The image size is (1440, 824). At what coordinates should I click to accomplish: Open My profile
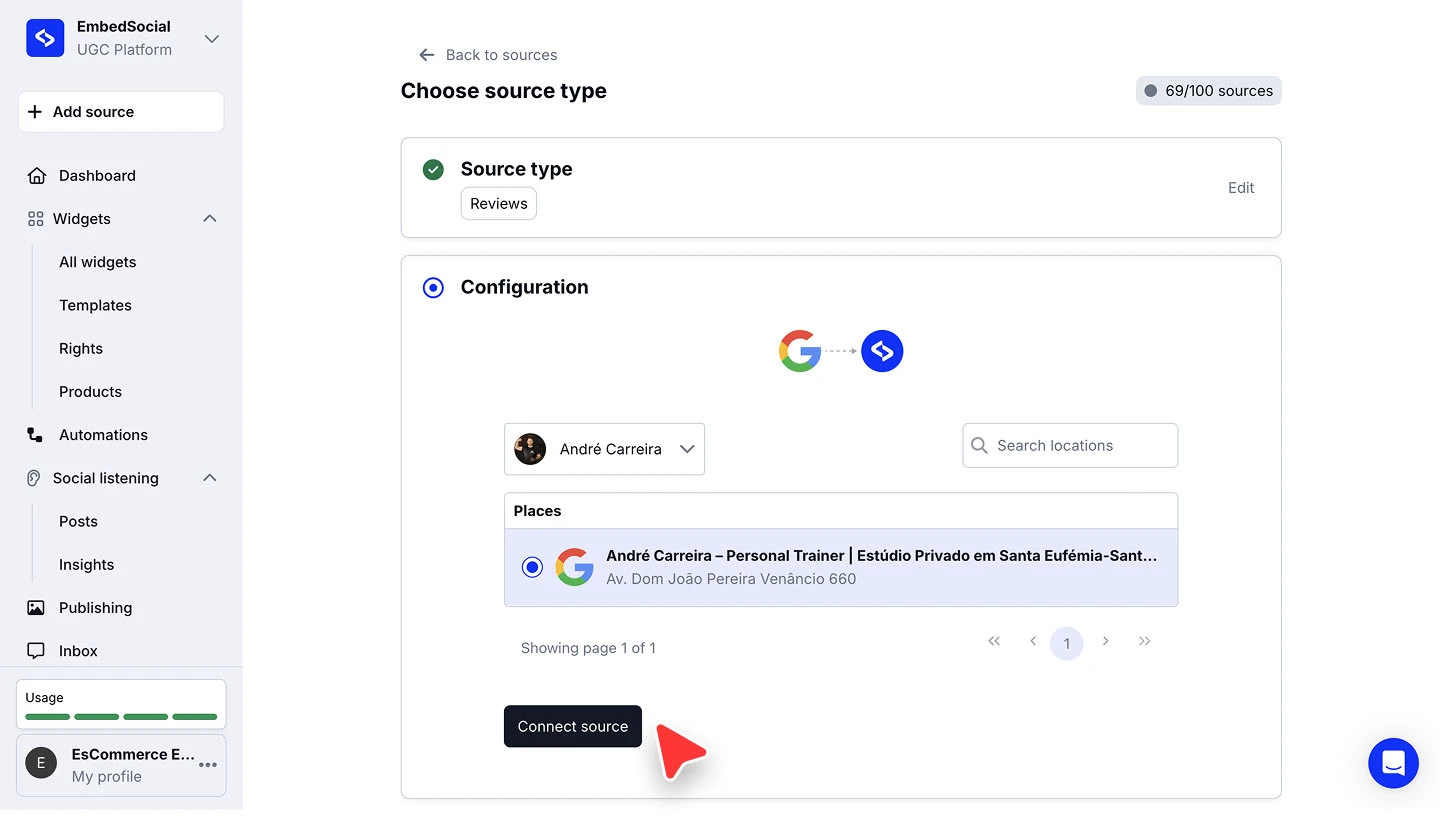tap(106, 776)
